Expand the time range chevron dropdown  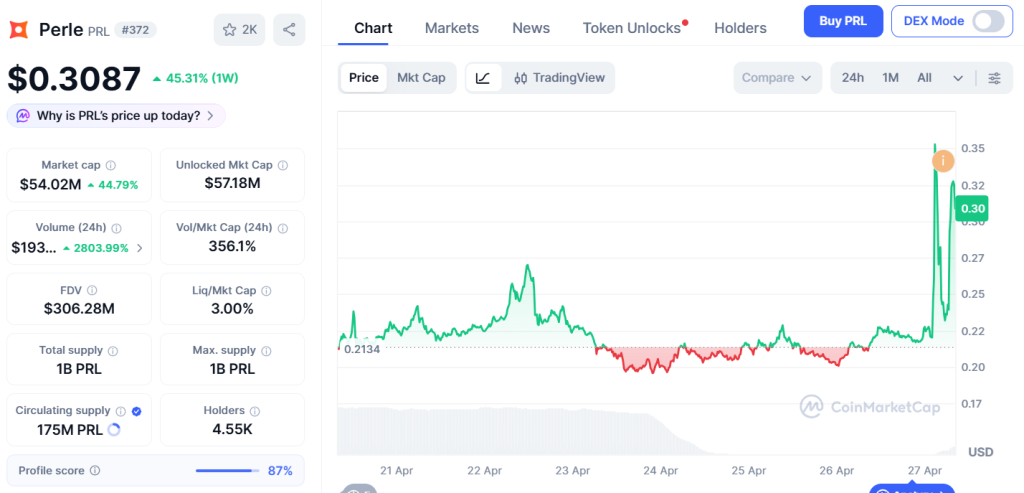click(958, 78)
